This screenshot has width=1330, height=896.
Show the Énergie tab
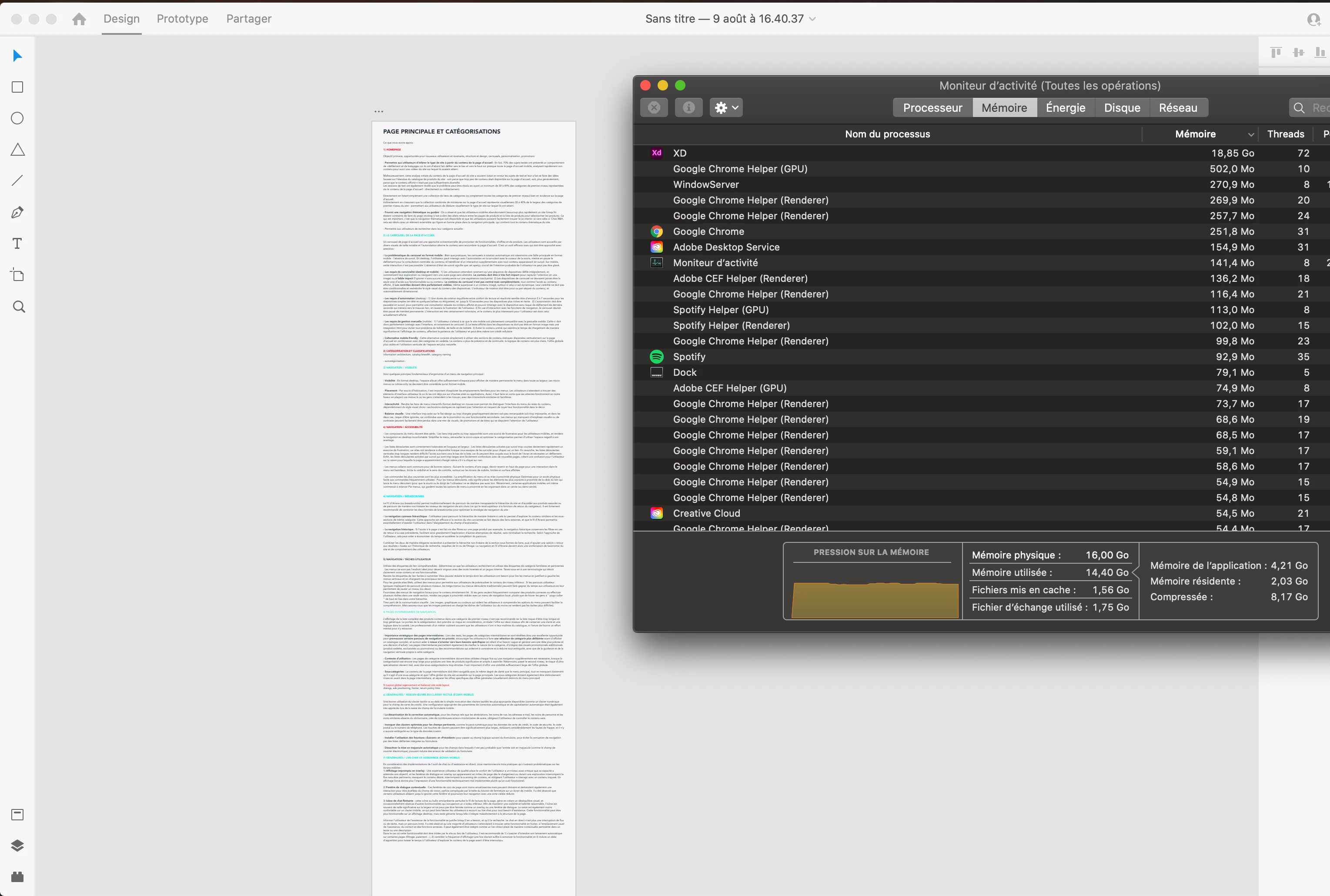(1065, 108)
